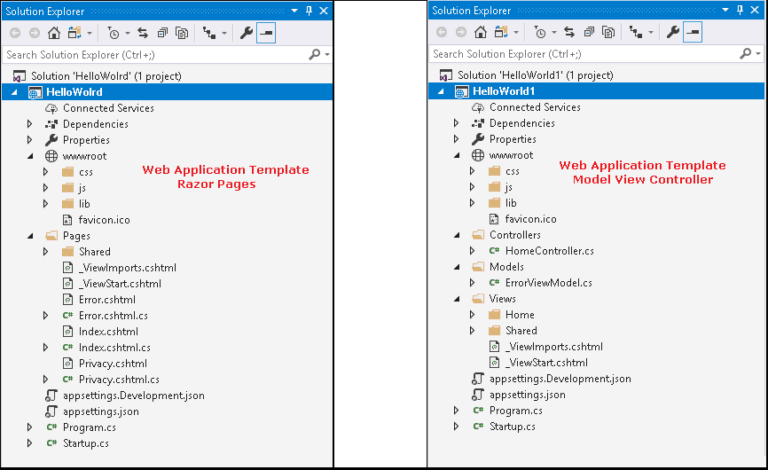Collapse the Controllers folder node

tap(457, 235)
